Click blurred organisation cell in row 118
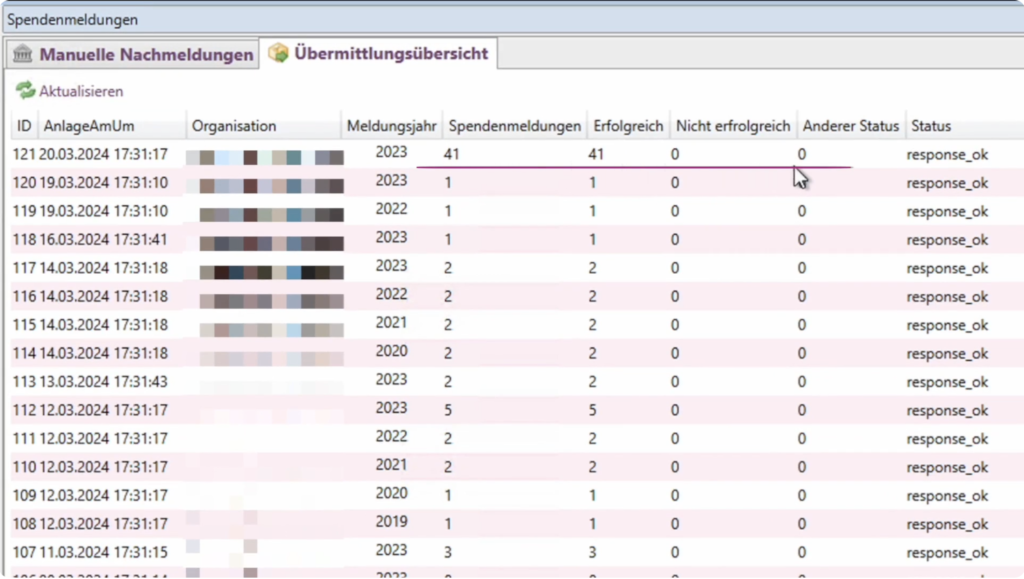This screenshot has height=579, width=1024. [x=272, y=243]
